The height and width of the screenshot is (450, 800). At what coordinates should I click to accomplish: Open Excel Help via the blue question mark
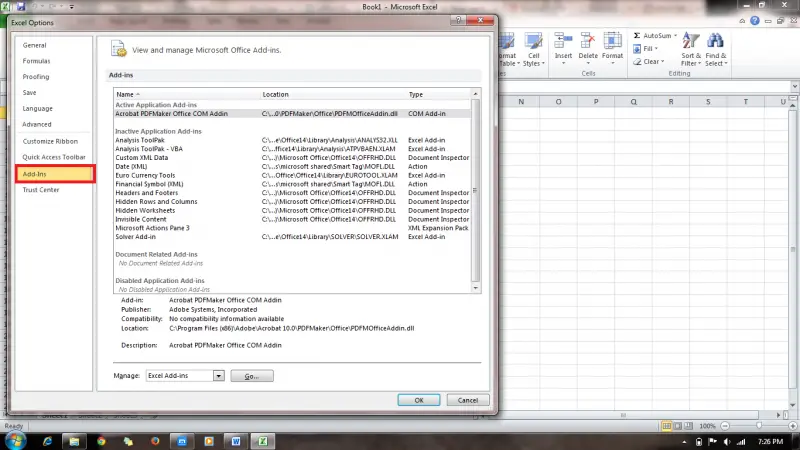[755, 21]
